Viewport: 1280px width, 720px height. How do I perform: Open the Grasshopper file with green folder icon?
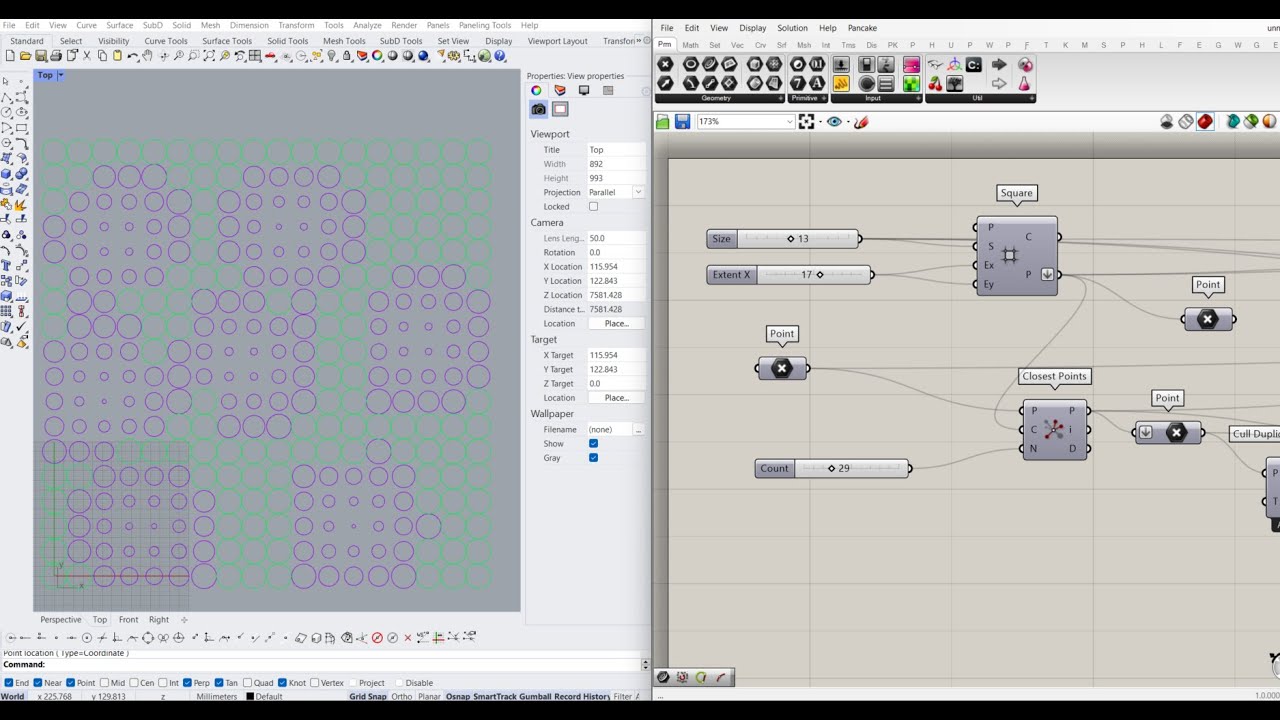663,122
